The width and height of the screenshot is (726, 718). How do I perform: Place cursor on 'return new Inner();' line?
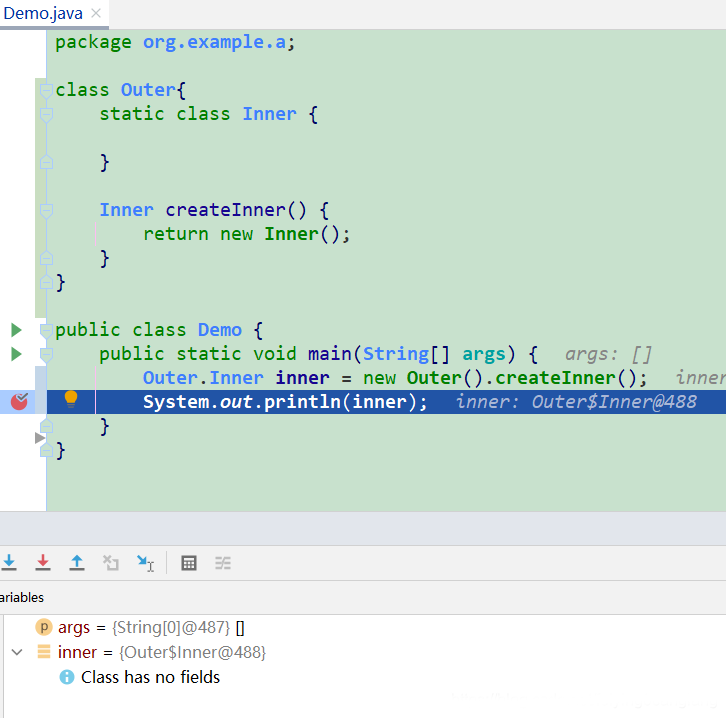coord(246,234)
